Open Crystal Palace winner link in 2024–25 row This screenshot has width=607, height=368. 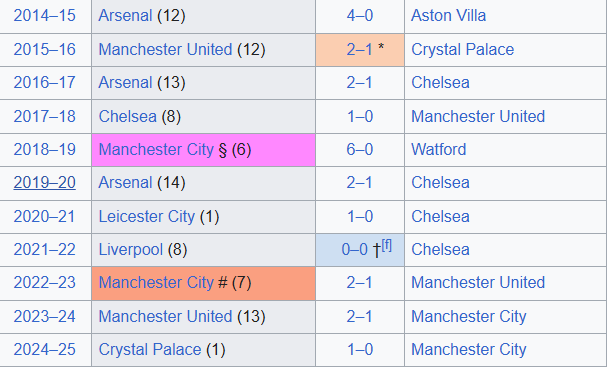coord(150,350)
